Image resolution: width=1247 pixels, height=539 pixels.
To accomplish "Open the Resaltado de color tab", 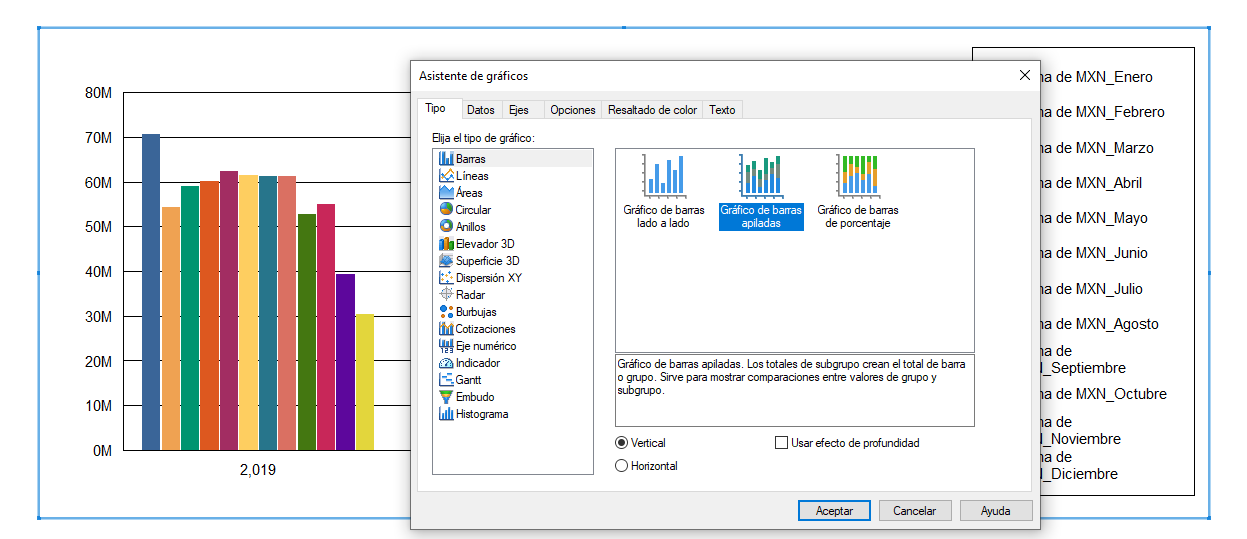I will coord(652,110).
